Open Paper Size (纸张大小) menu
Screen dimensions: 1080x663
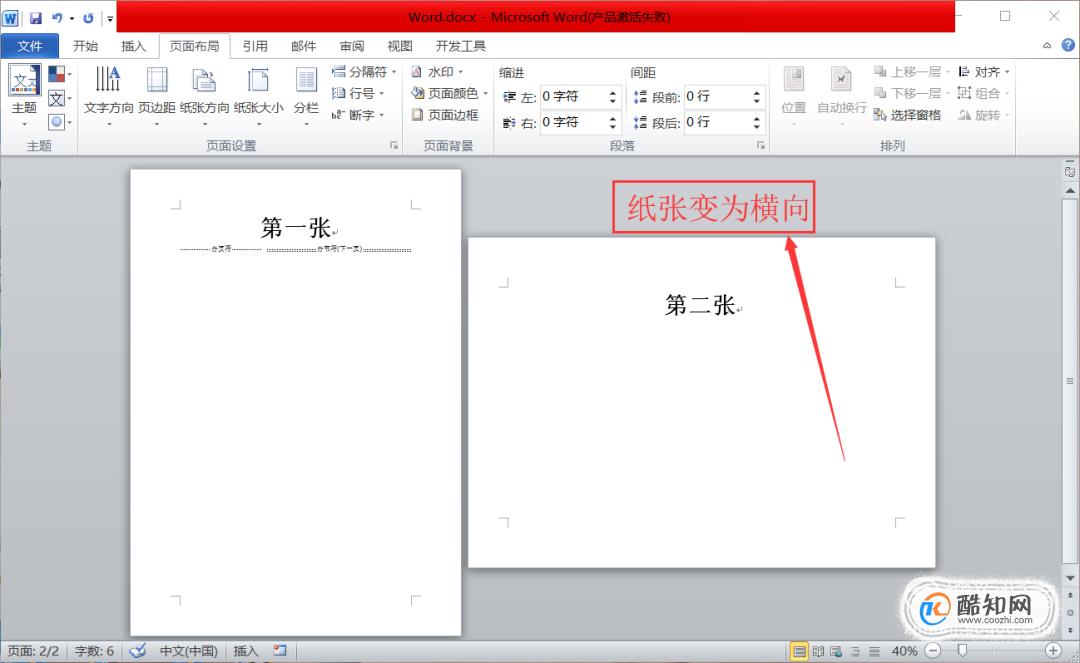click(258, 96)
